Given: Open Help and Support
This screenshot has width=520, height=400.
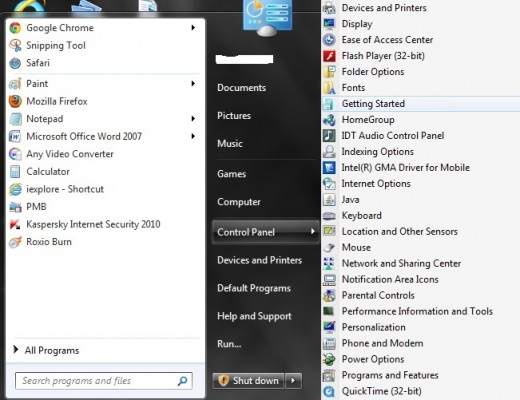Looking at the screenshot, I should point(254,316).
